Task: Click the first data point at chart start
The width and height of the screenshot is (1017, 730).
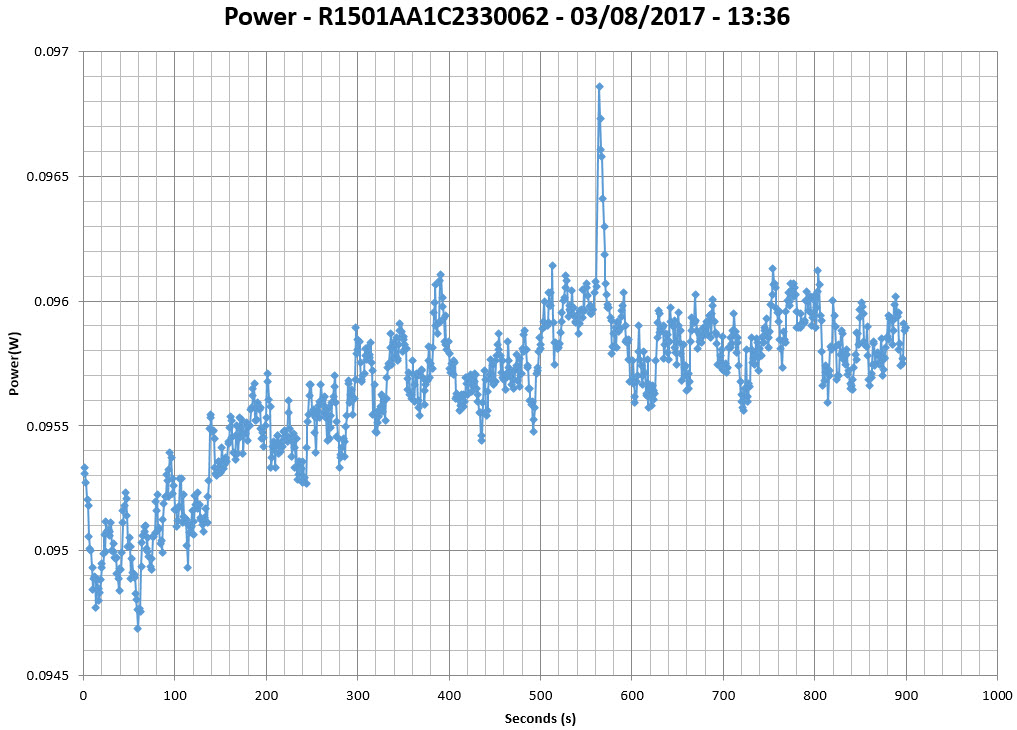Action: coord(84,467)
